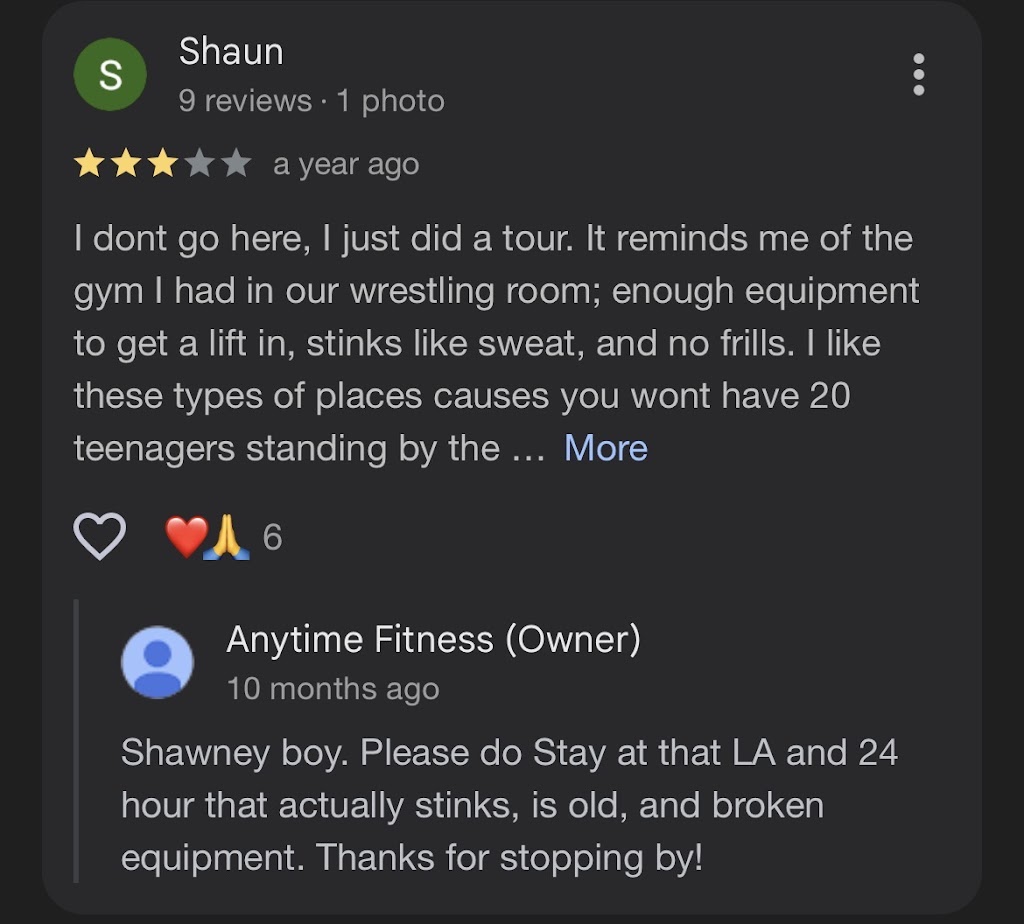Image resolution: width=1024 pixels, height=924 pixels.
Task: Click the first gold rating star
Action: click(x=89, y=164)
